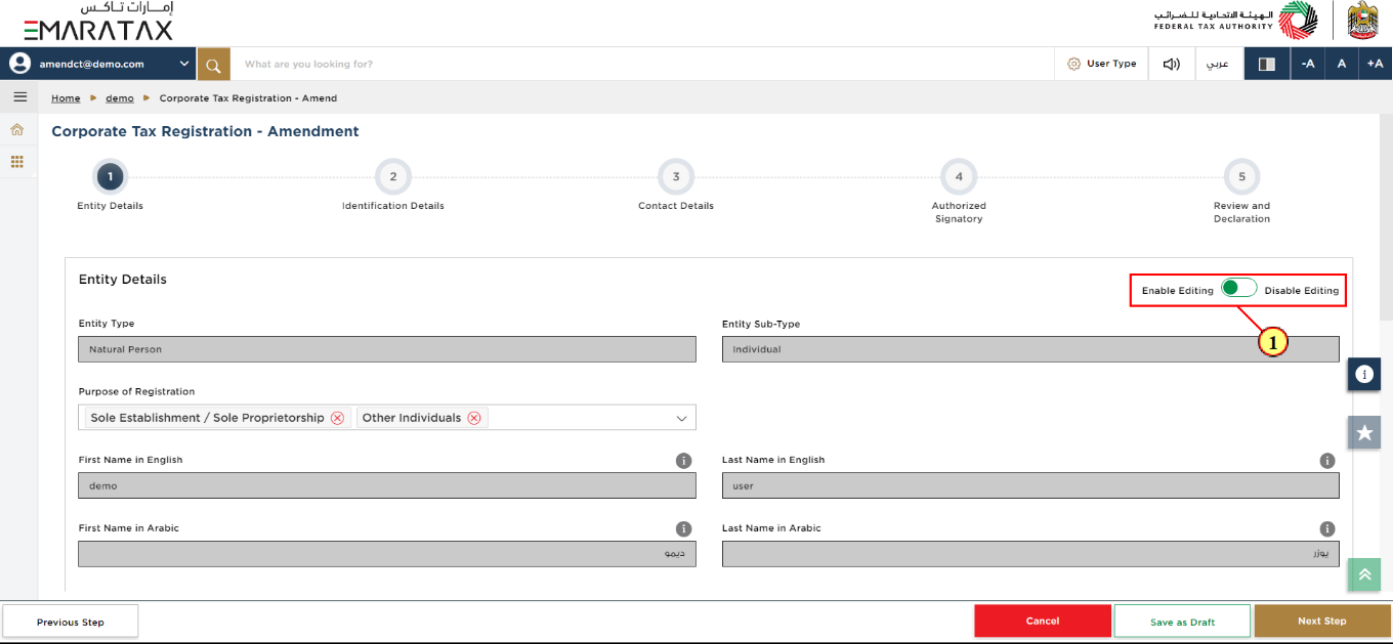The height and width of the screenshot is (644, 1393).
Task: Click the Next Step button
Action: [1322, 621]
